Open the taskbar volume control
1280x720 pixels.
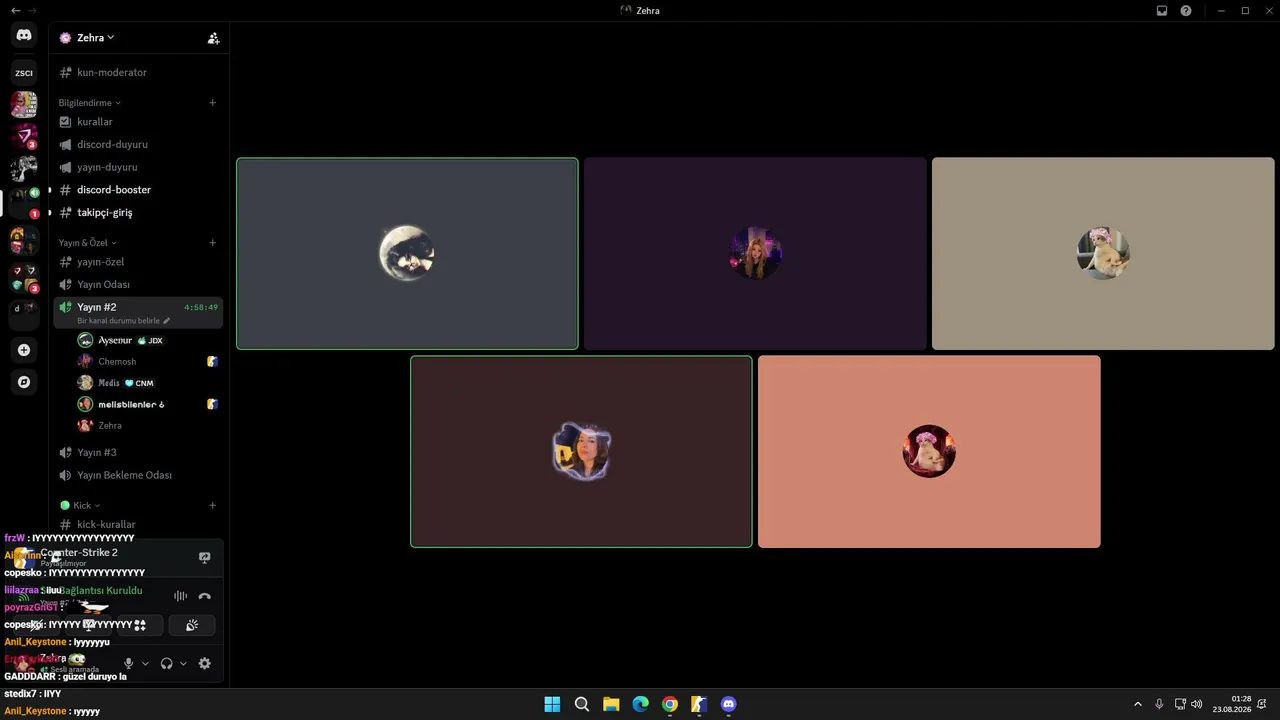pyautogui.click(x=1197, y=704)
